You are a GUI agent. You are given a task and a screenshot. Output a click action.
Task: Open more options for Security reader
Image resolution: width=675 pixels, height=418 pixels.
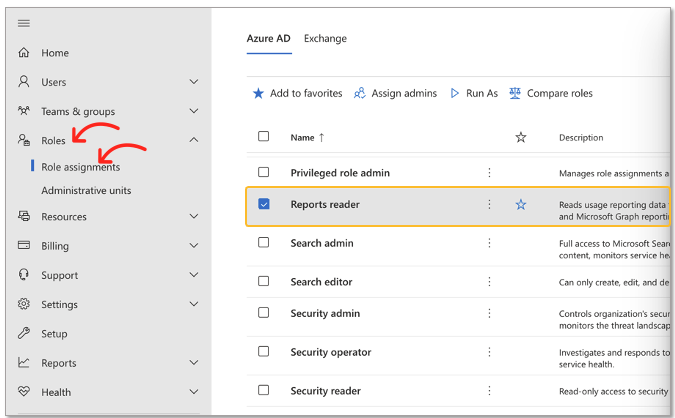pos(489,390)
